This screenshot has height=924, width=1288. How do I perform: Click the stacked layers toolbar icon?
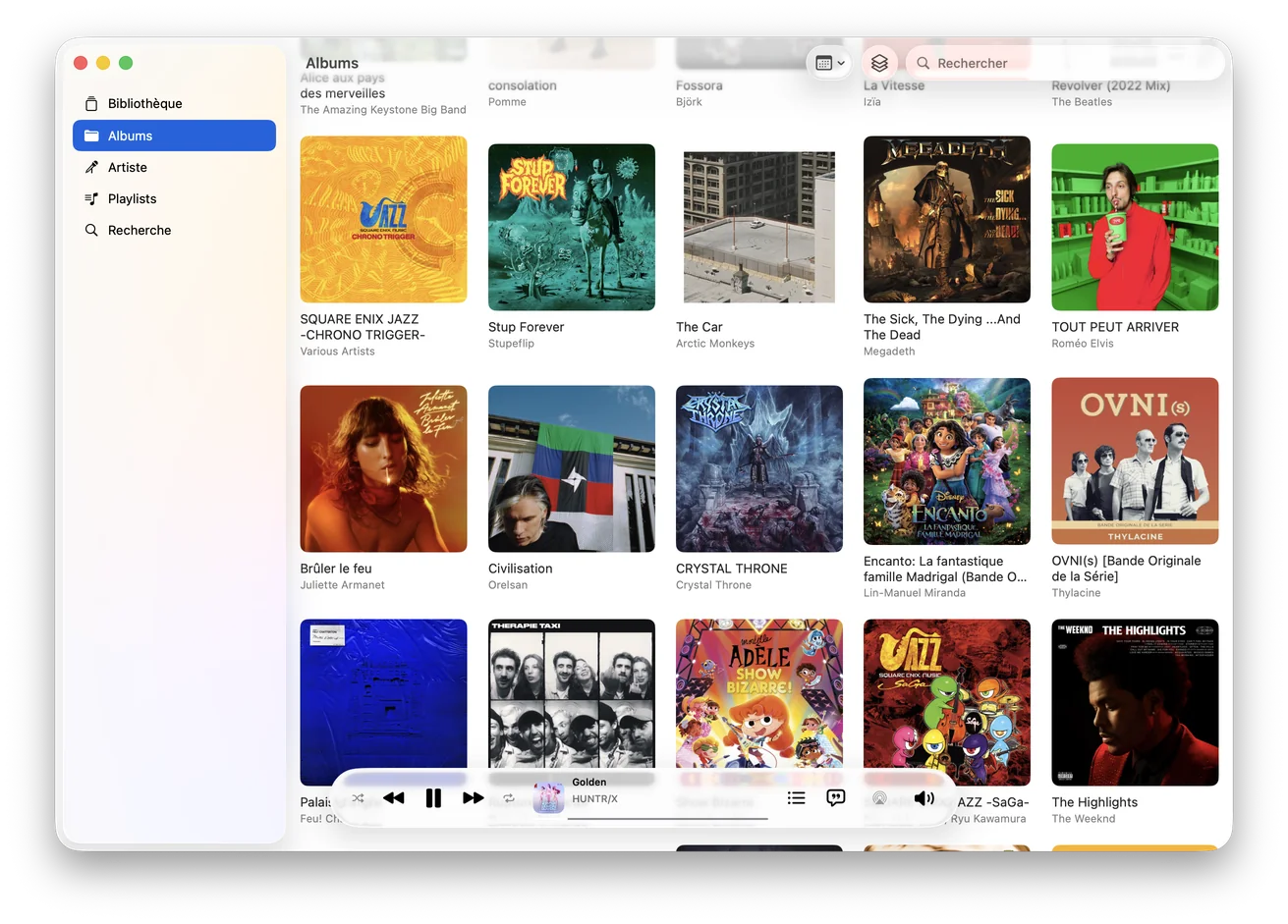879,63
